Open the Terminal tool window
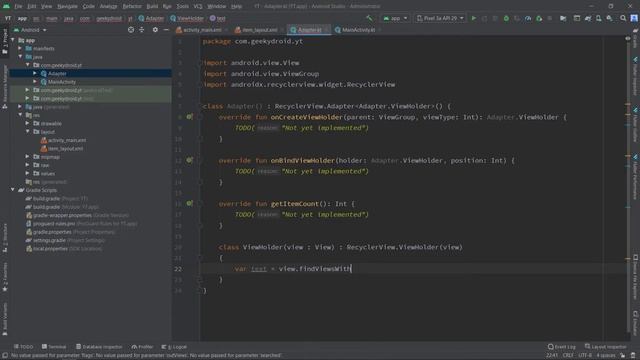Image resolution: width=640 pixels, height=360 pixels. point(53,347)
